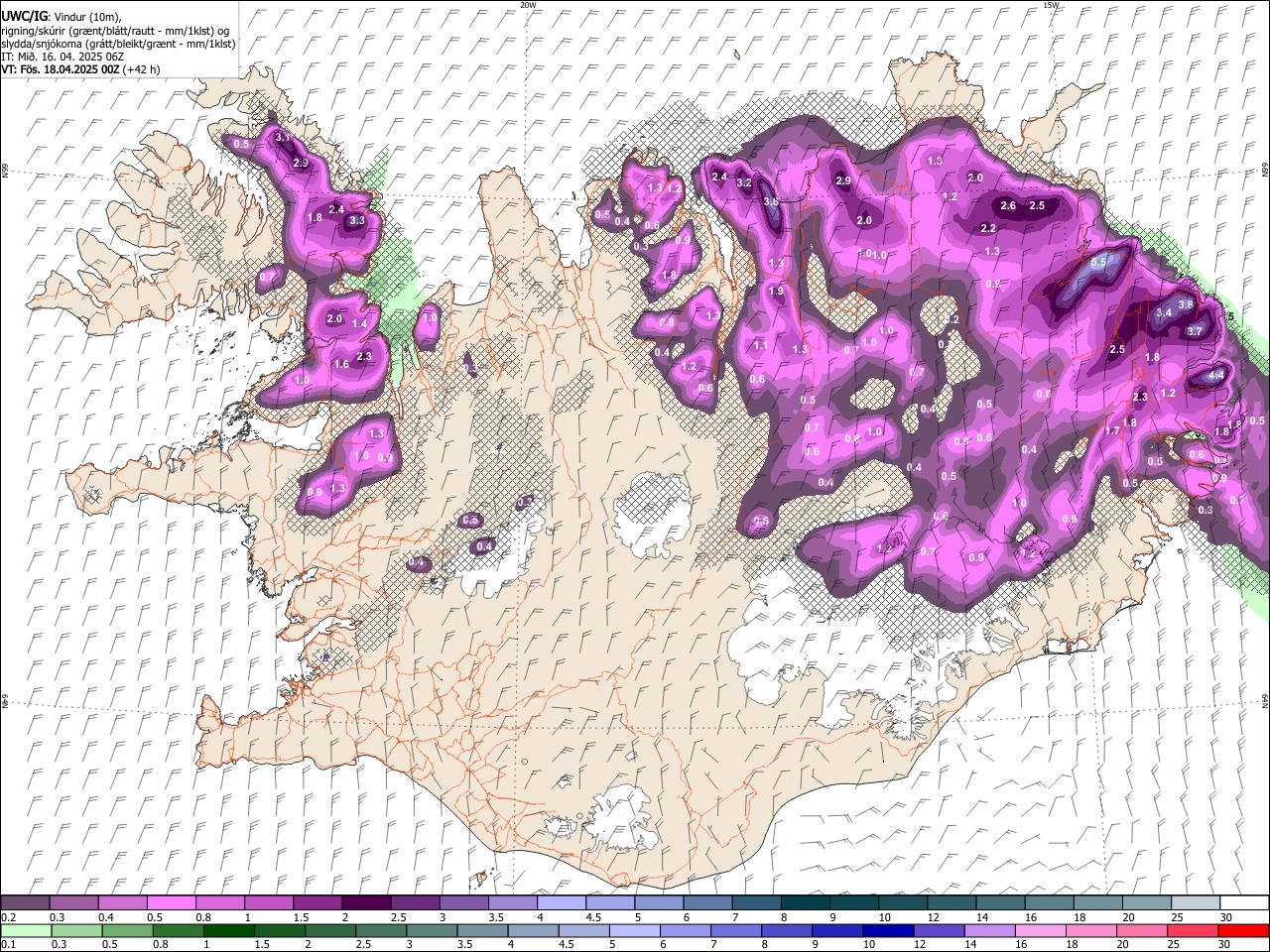The width and height of the screenshot is (1270, 952).
Task: Click the 'slydda/snjókoma (grátt/bleikt/grænt' legend line
Action: pos(118,44)
